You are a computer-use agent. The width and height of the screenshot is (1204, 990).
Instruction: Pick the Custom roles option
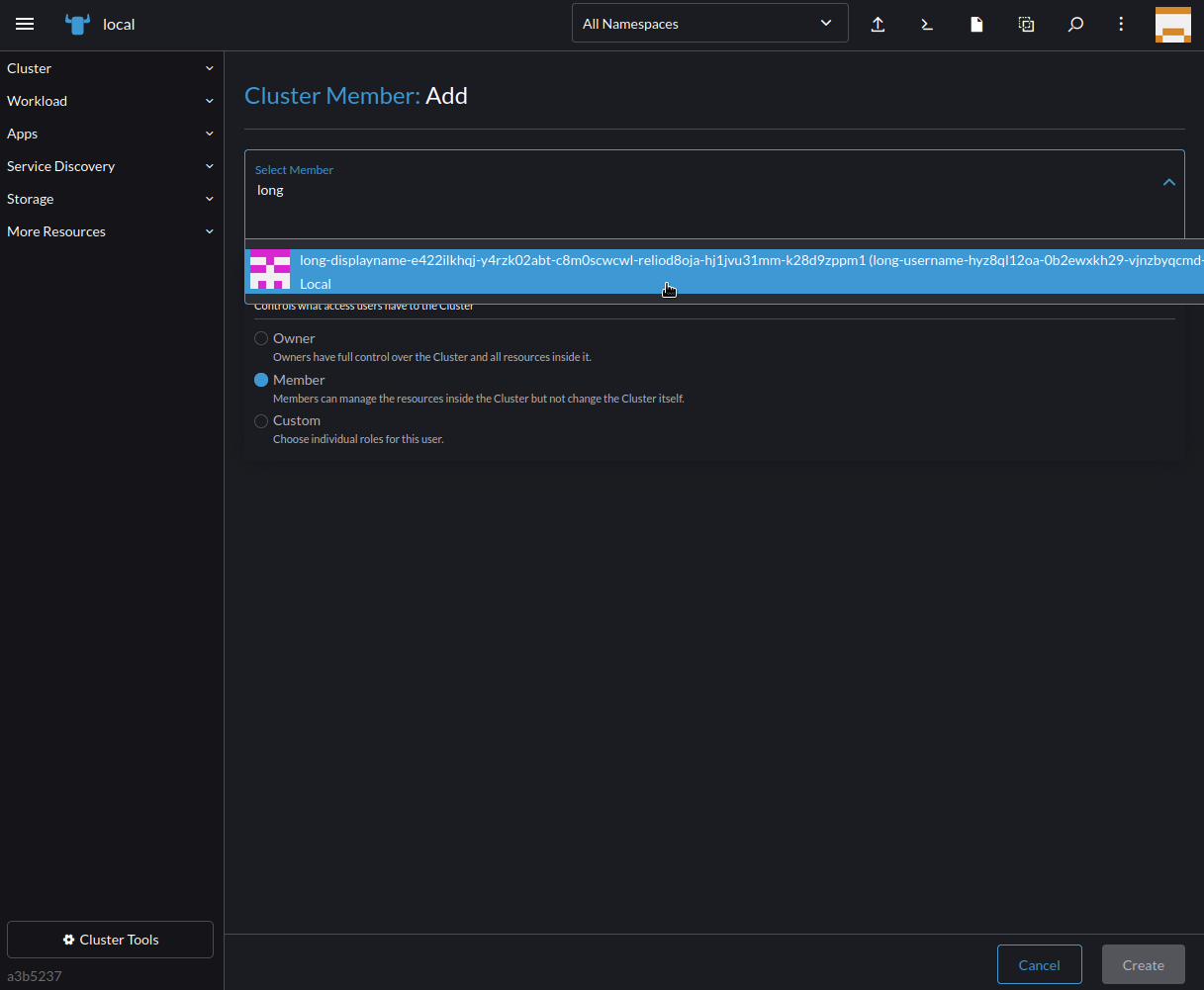(x=260, y=420)
